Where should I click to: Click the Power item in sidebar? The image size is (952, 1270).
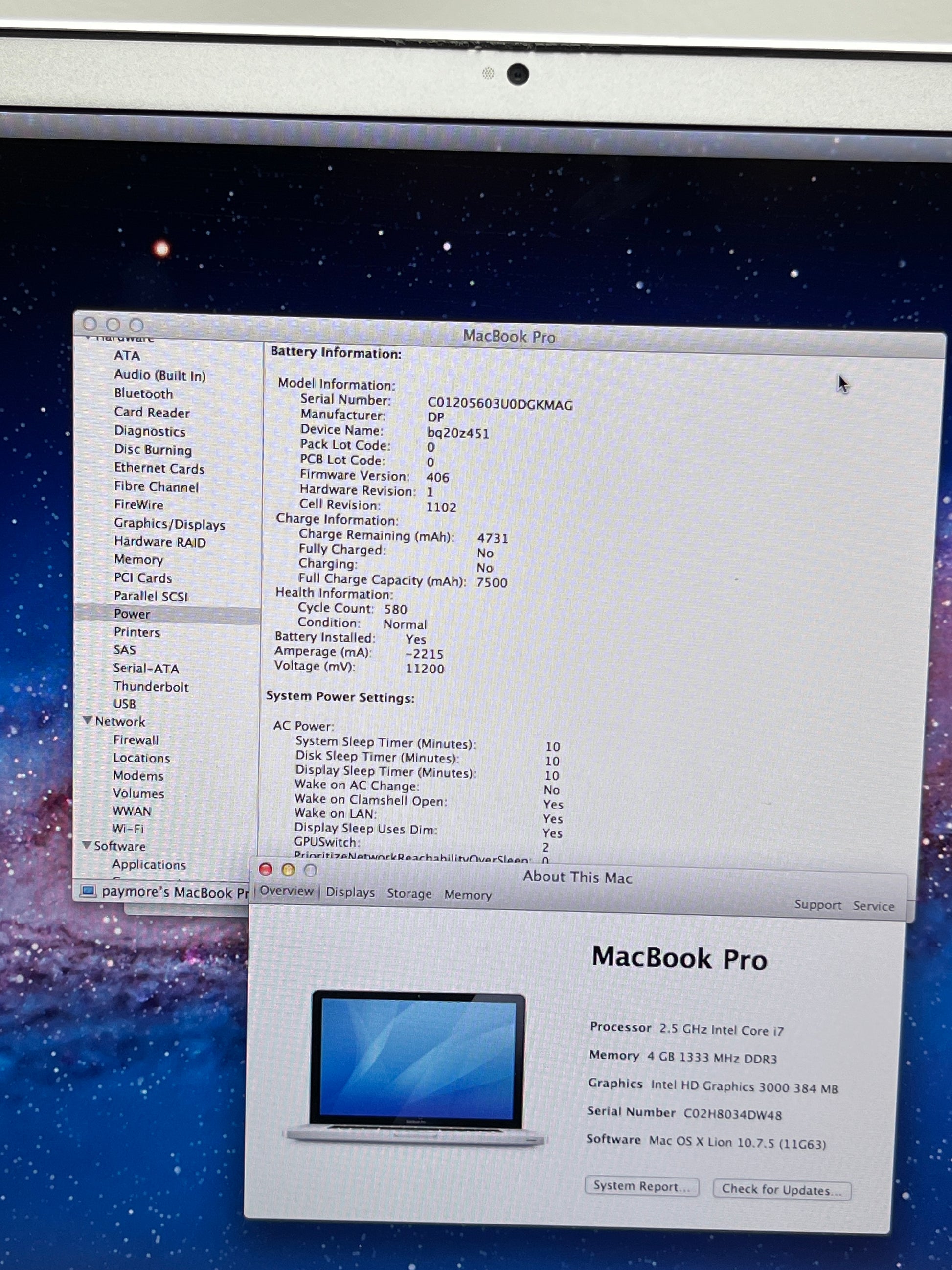pos(132,614)
